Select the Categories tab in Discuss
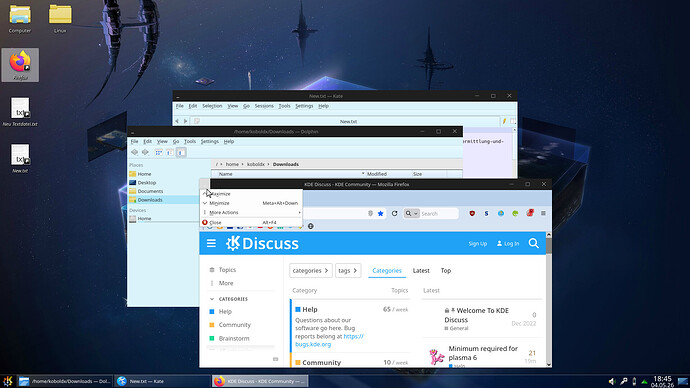 (x=387, y=271)
